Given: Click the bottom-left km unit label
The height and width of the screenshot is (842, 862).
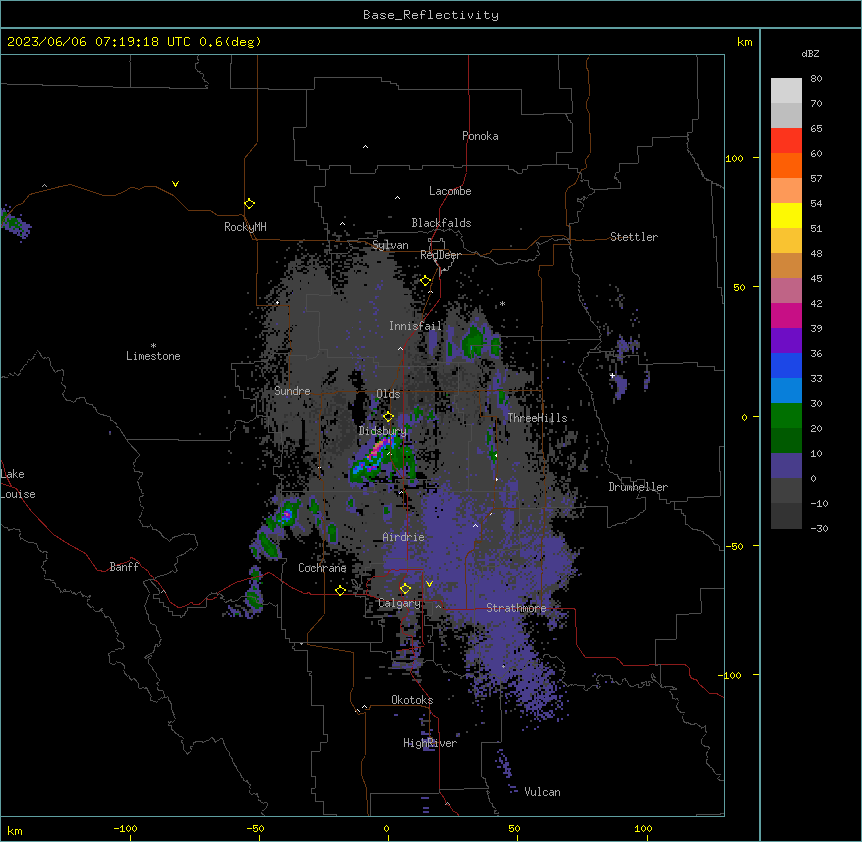Looking at the screenshot, I should click(x=15, y=830).
